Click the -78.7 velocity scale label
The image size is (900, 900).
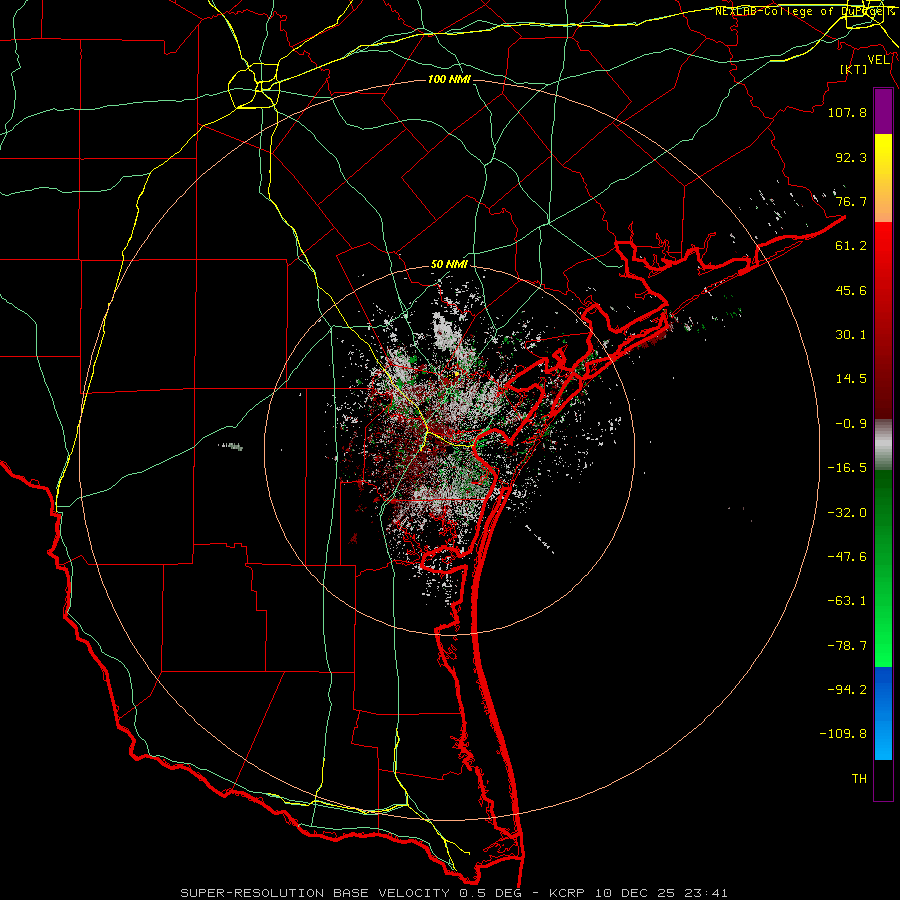click(x=847, y=646)
